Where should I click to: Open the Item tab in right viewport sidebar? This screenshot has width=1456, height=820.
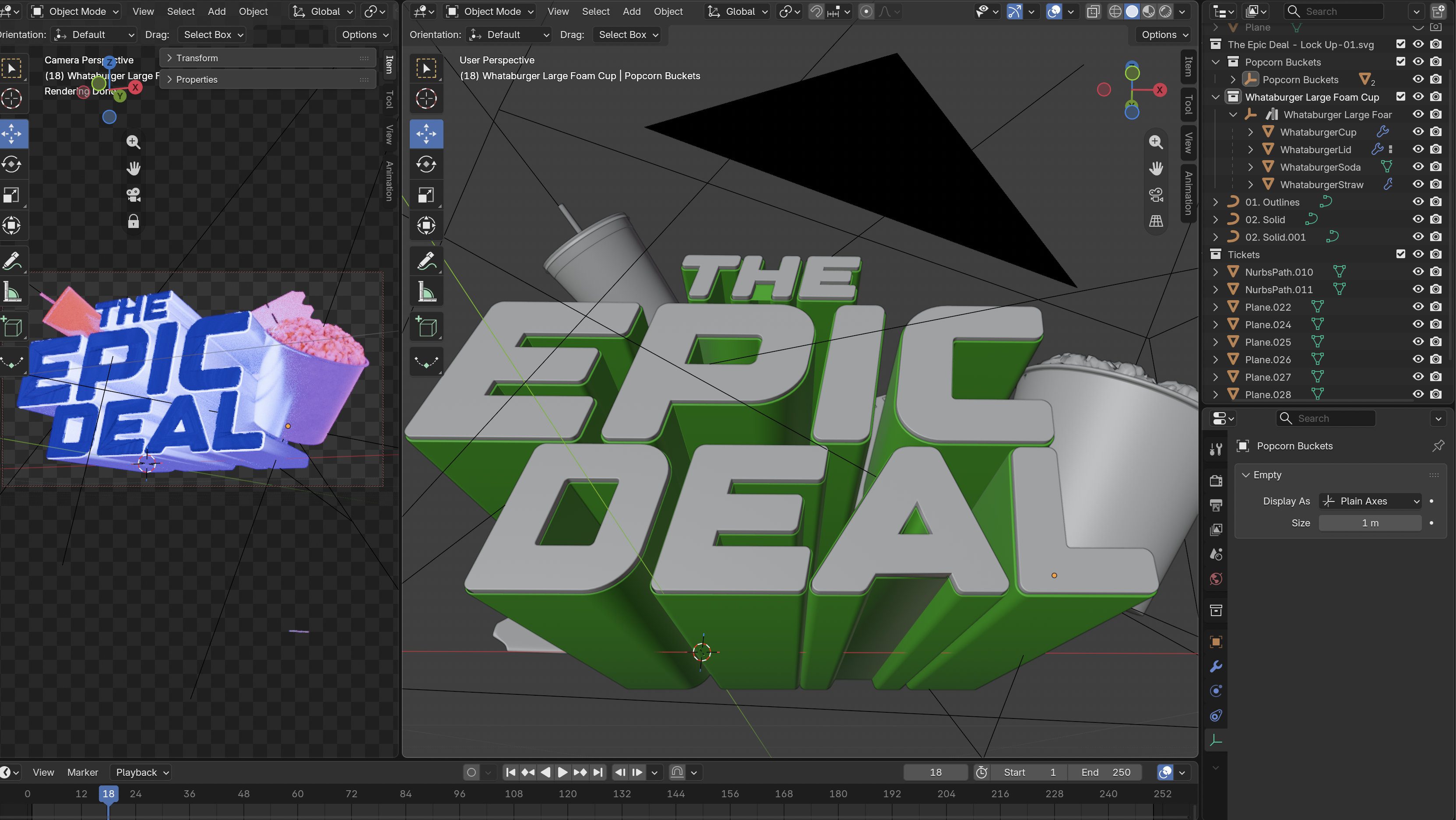pos(1188,66)
